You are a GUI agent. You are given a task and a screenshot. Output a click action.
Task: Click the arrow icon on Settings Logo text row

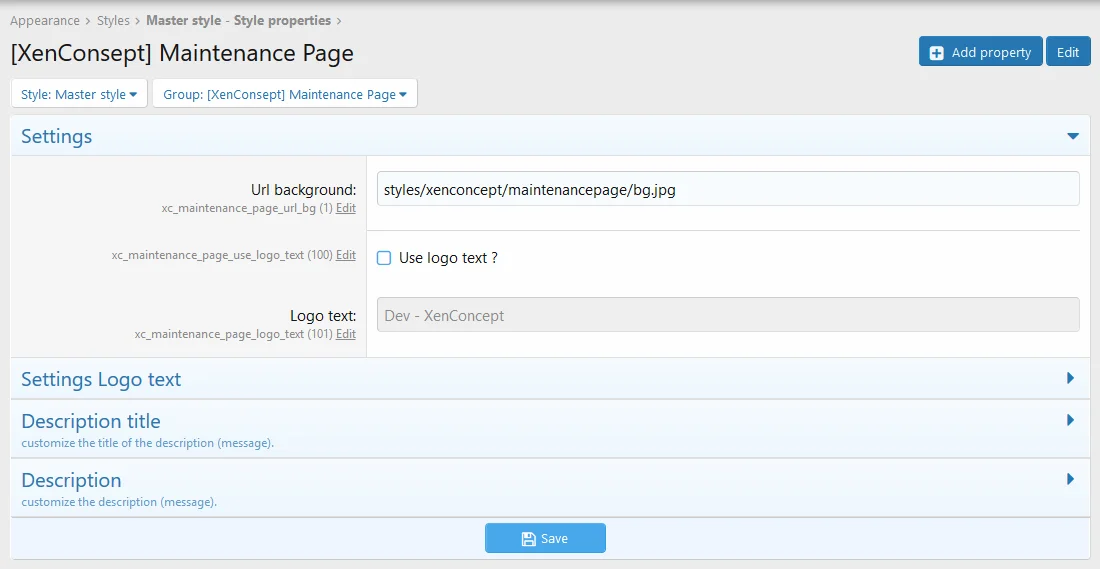point(1070,379)
